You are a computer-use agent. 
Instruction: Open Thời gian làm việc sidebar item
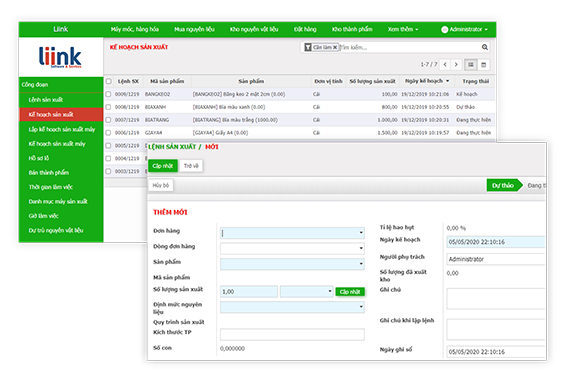[x=61, y=187]
